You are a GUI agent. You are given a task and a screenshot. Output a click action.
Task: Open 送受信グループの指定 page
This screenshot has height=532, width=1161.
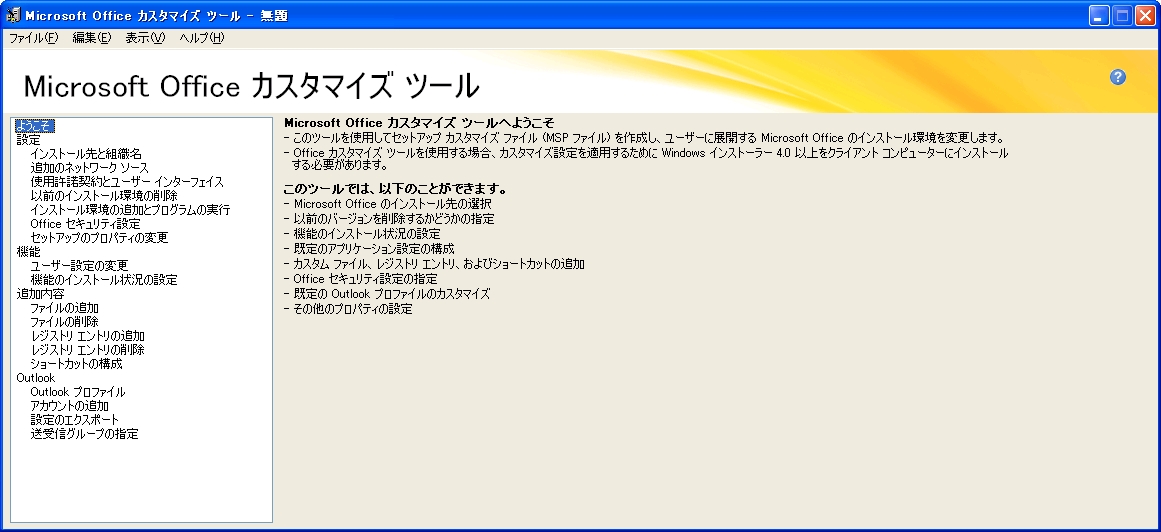(x=84, y=434)
